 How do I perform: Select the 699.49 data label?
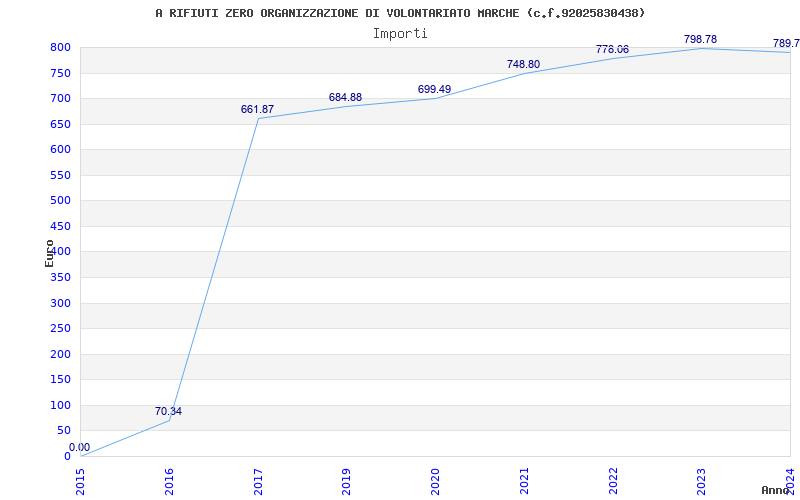(434, 89)
